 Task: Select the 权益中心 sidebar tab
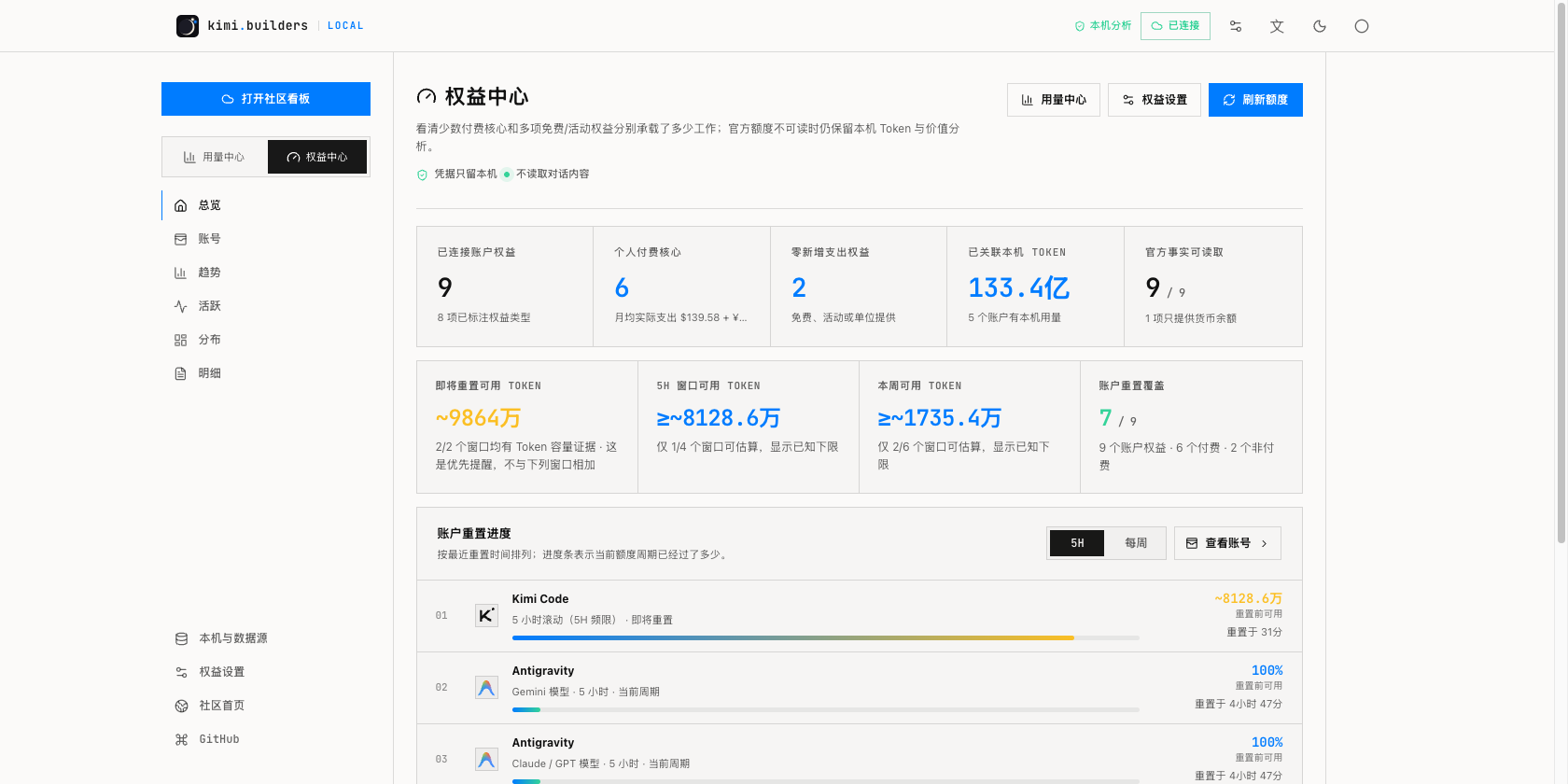point(317,157)
